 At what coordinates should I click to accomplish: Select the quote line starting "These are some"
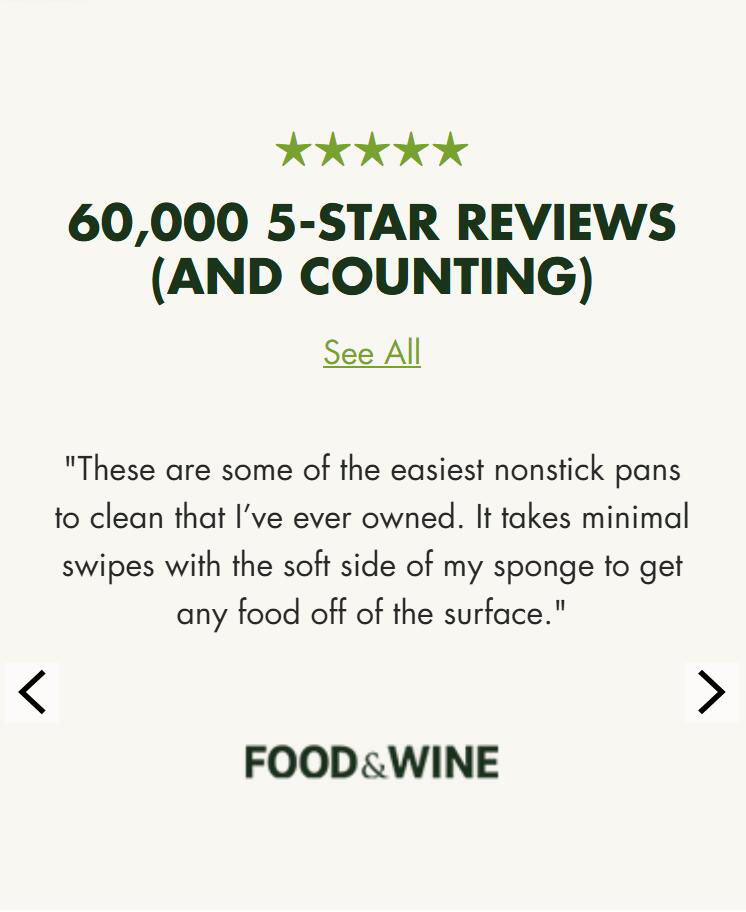[372, 469]
